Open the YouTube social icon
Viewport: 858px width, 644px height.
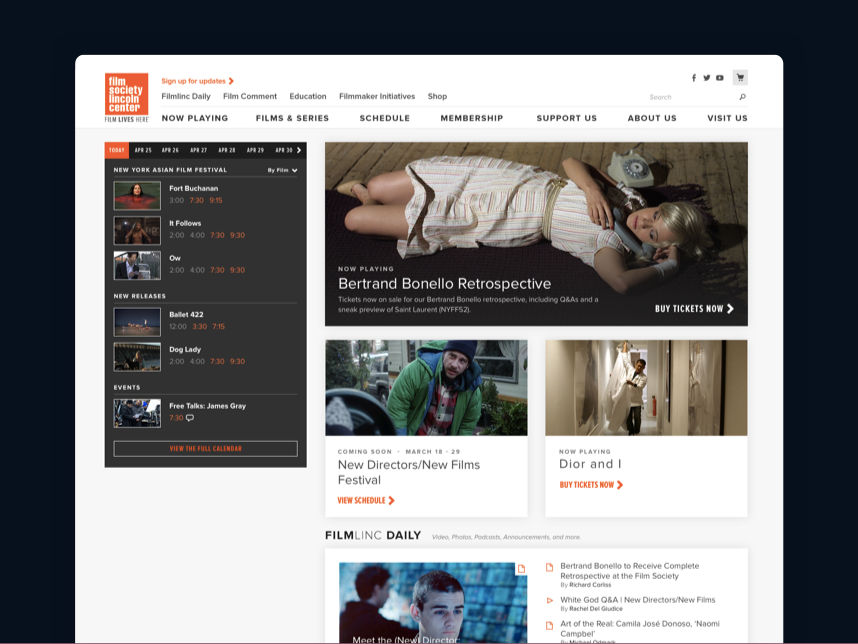(720, 78)
